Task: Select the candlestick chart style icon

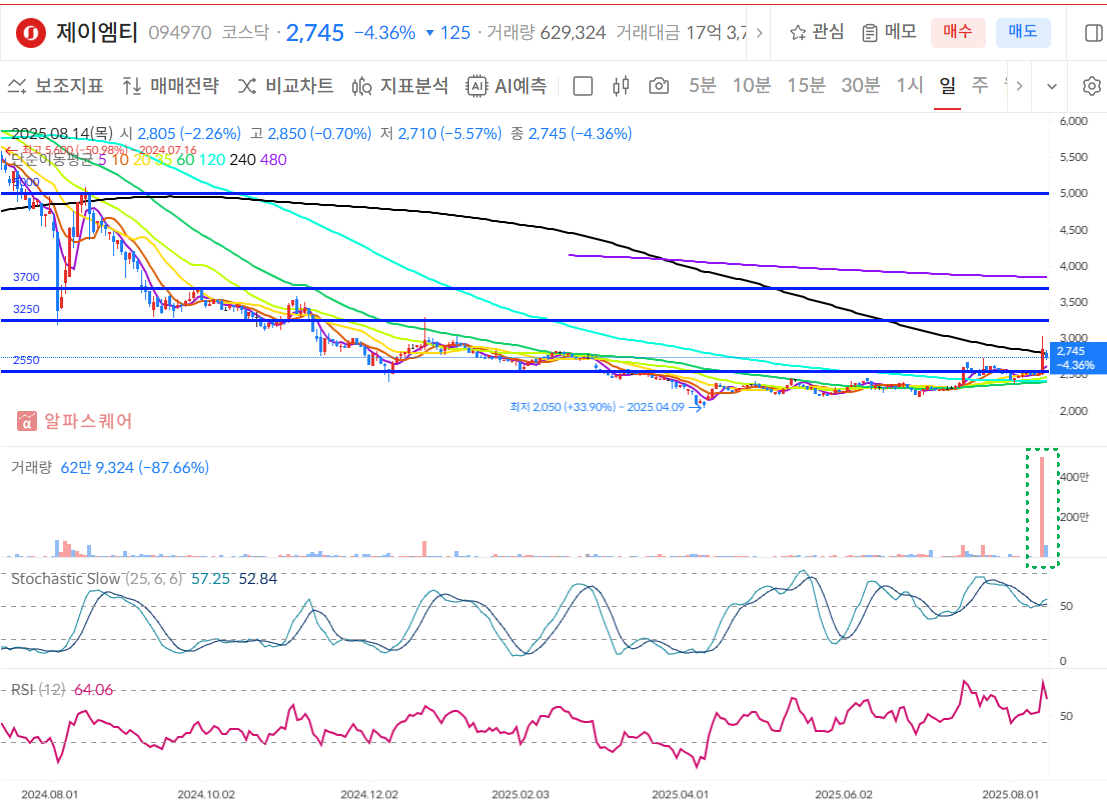Action: click(x=621, y=86)
